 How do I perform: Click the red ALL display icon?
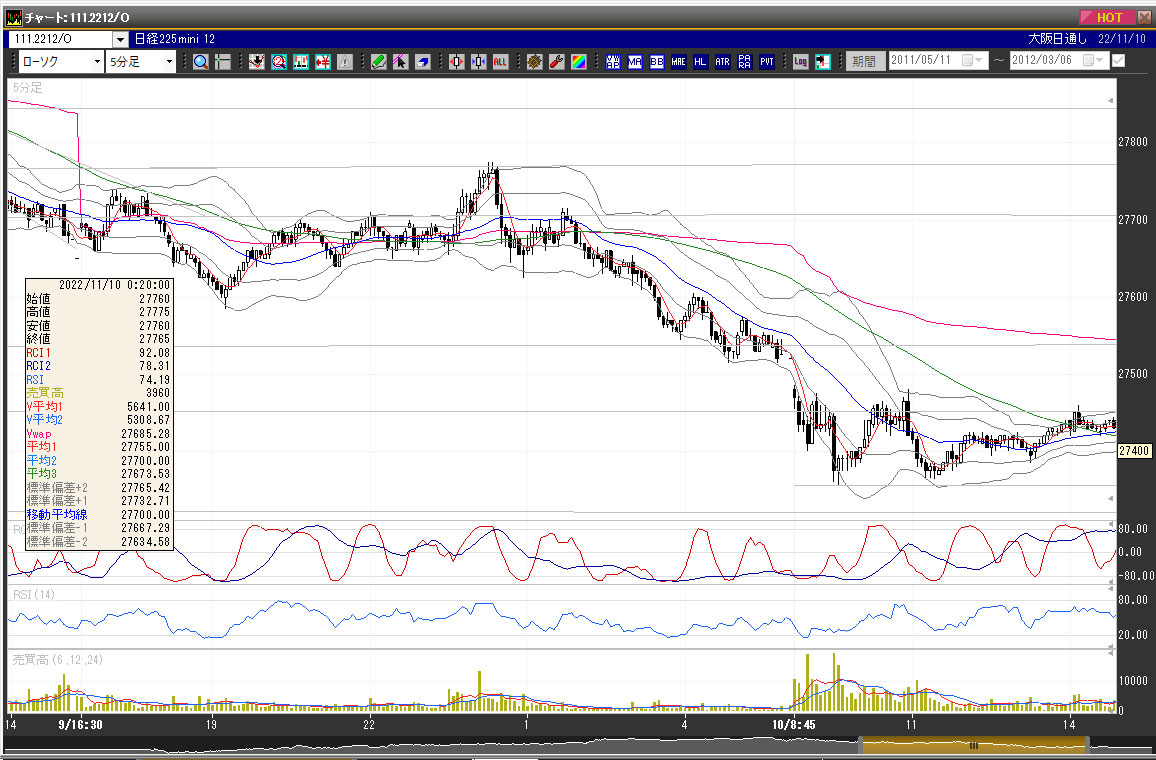tap(501, 62)
